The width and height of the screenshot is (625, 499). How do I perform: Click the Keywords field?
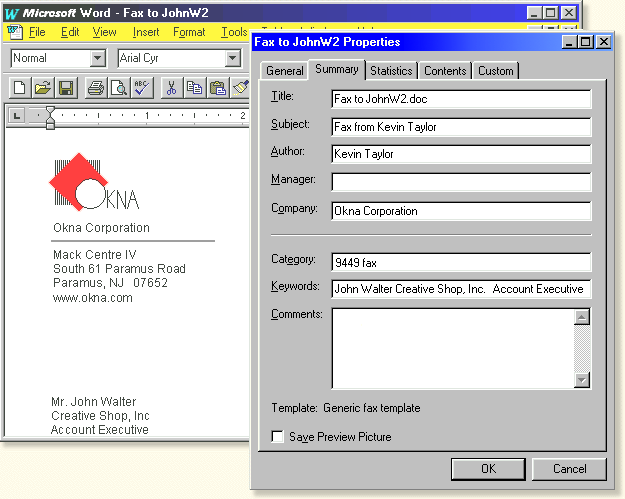461,289
